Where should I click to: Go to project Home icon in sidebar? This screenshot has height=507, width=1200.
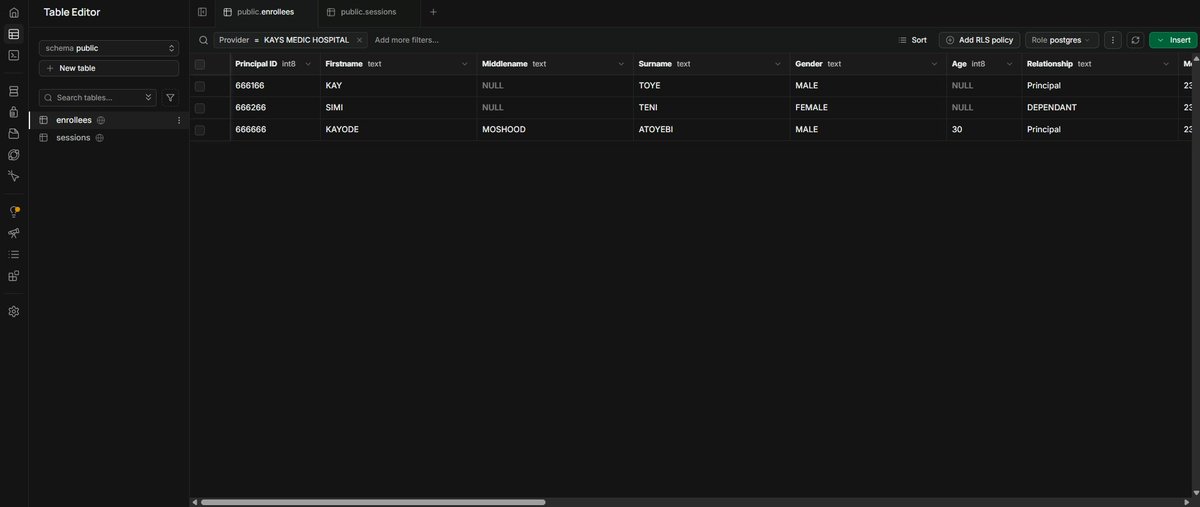(x=14, y=12)
